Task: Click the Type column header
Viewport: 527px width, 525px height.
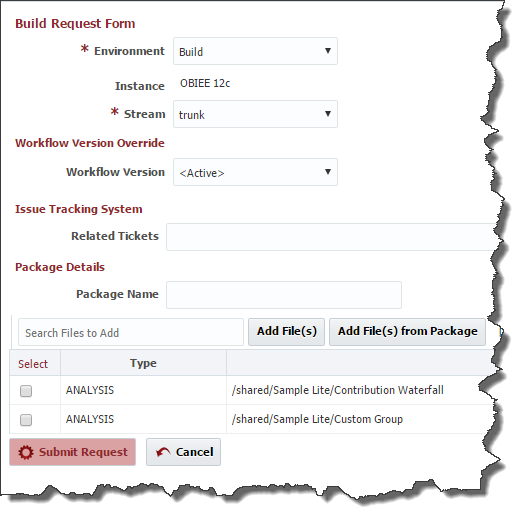Action: coord(144,363)
